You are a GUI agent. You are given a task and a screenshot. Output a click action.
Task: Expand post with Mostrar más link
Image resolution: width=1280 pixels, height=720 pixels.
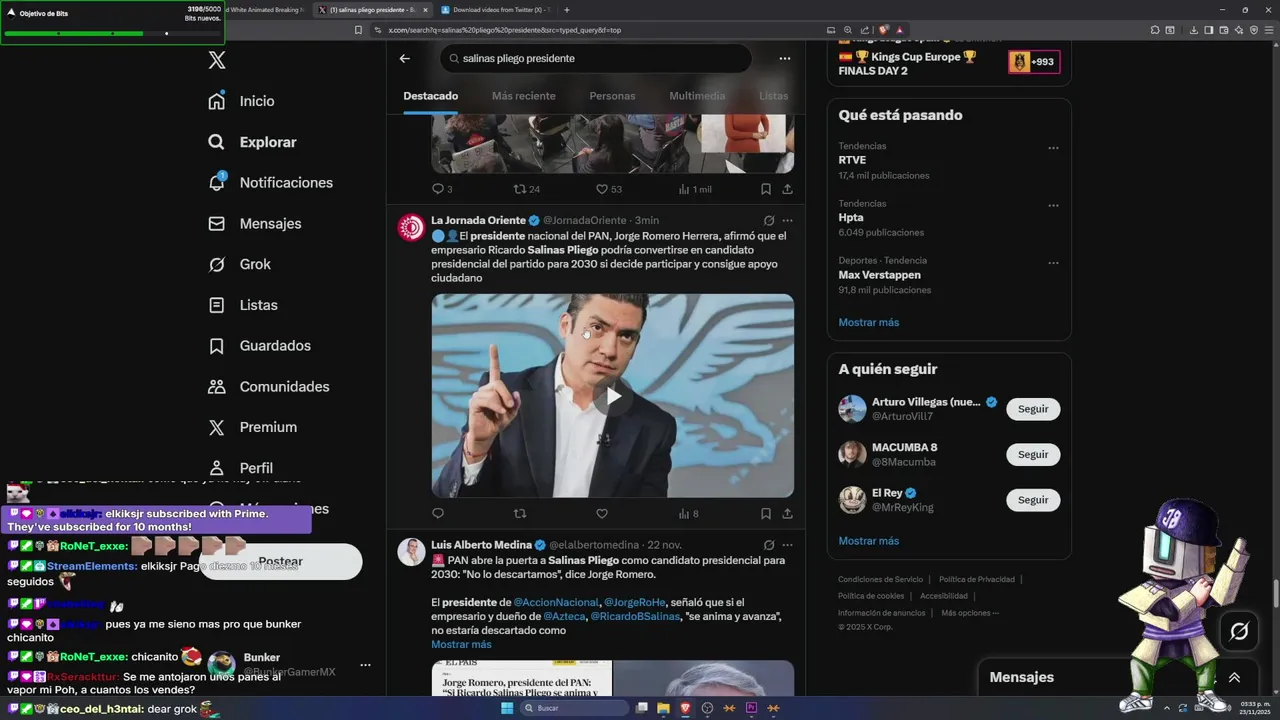(x=461, y=644)
